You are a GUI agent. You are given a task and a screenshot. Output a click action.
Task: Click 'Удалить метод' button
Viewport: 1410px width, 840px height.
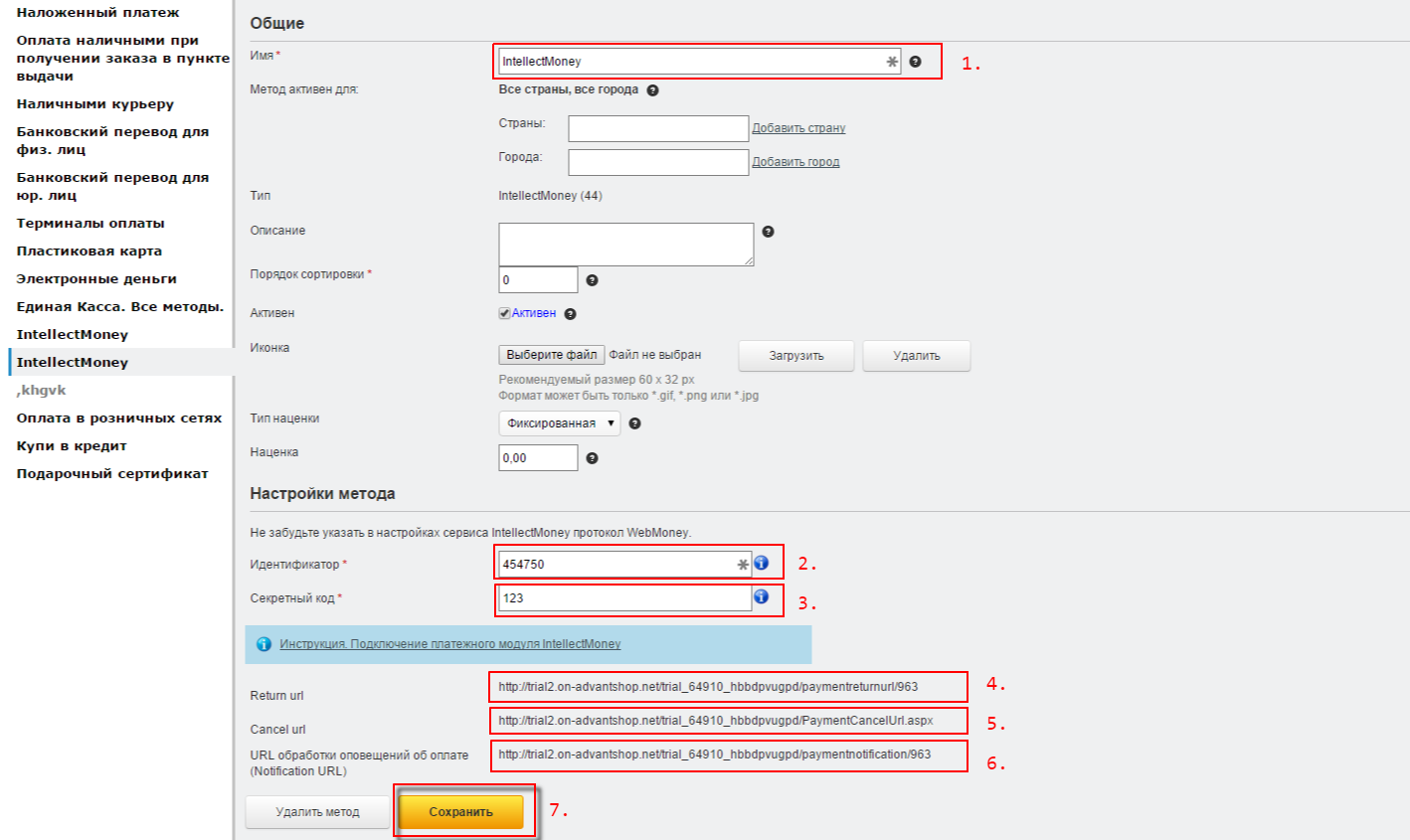coord(317,812)
